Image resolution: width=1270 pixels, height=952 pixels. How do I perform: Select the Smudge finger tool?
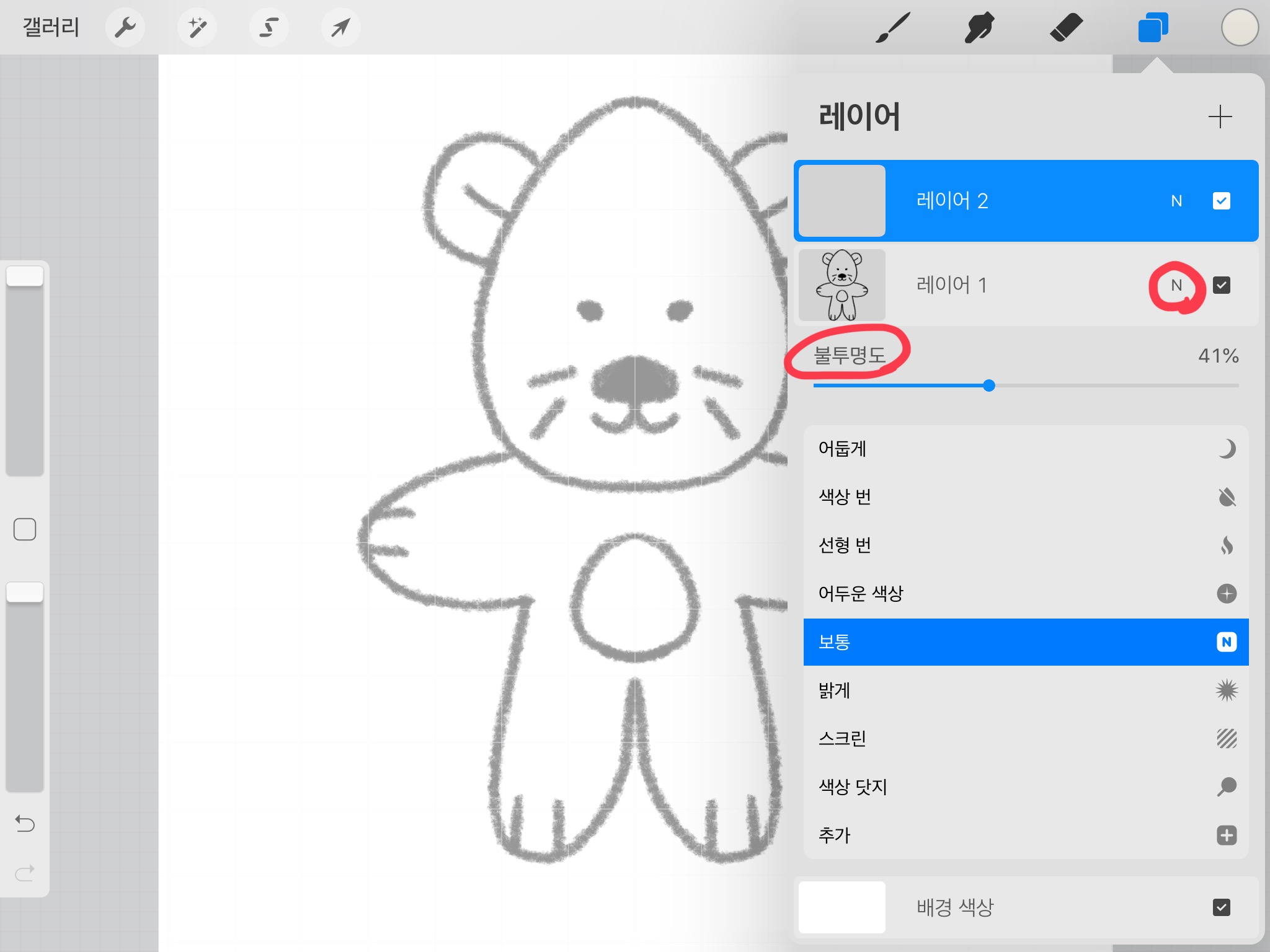[979, 27]
